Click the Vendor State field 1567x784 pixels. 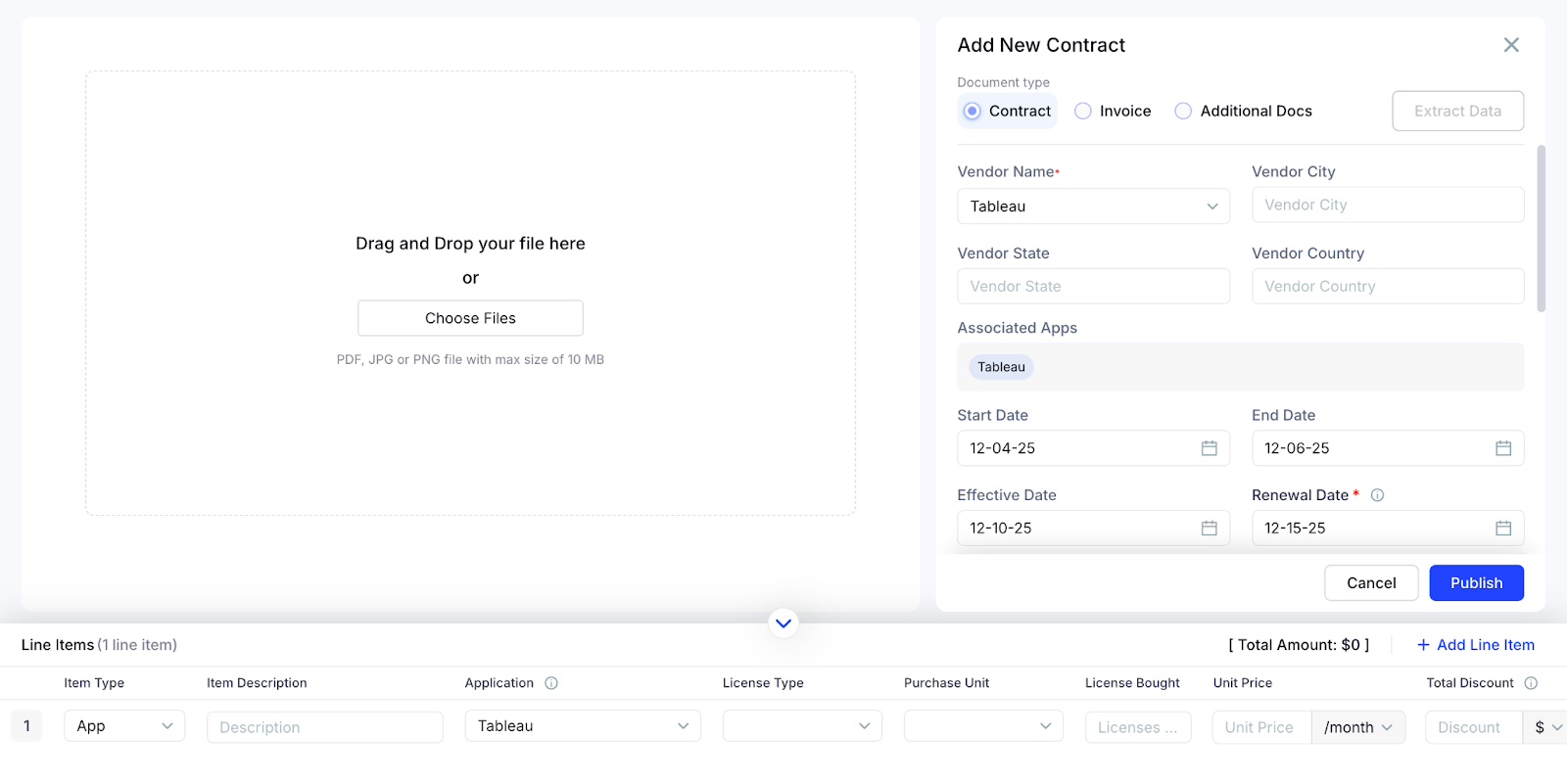point(1093,286)
